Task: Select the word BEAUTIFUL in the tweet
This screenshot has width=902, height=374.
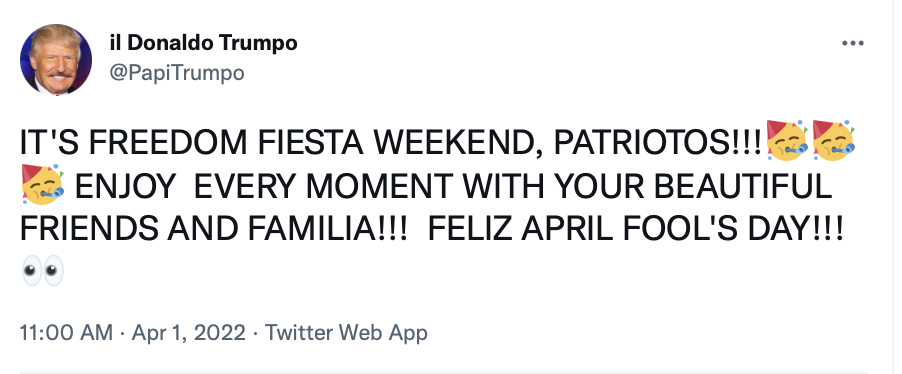Action: pyautogui.click(x=743, y=186)
